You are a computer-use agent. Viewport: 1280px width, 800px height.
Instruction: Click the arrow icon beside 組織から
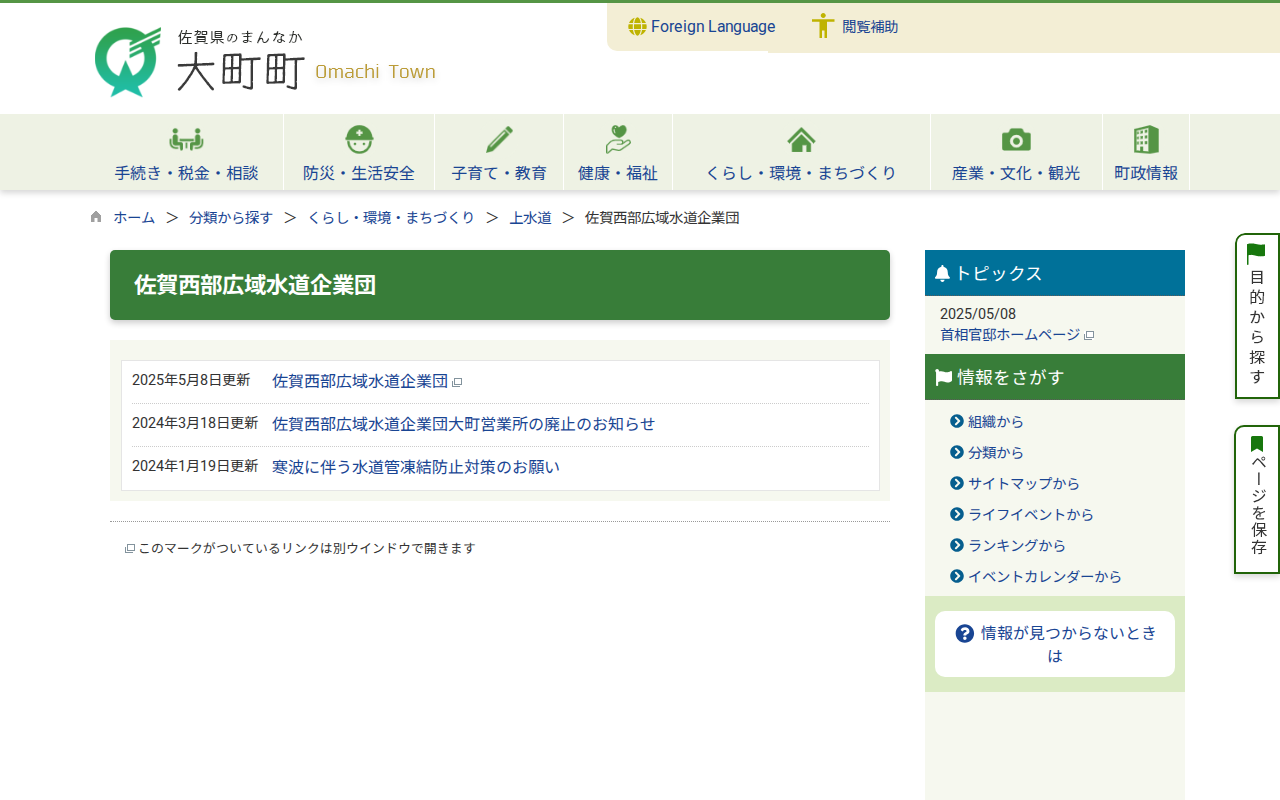pyautogui.click(x=957, y=421)
